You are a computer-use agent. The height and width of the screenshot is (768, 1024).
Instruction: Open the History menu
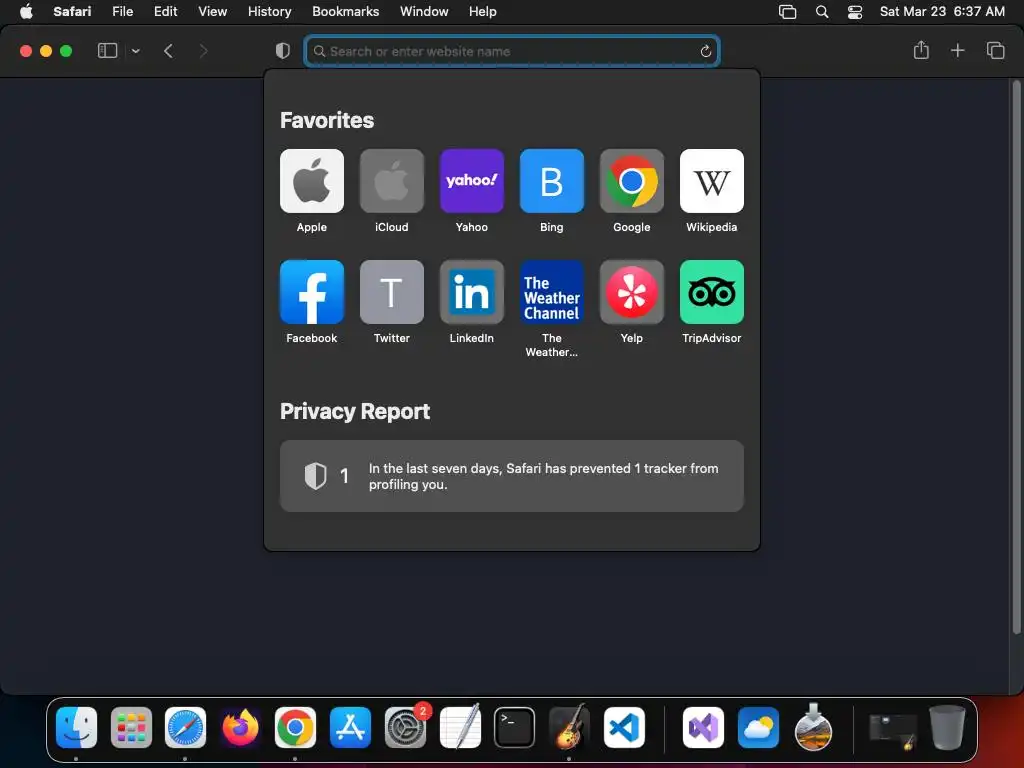269,12
